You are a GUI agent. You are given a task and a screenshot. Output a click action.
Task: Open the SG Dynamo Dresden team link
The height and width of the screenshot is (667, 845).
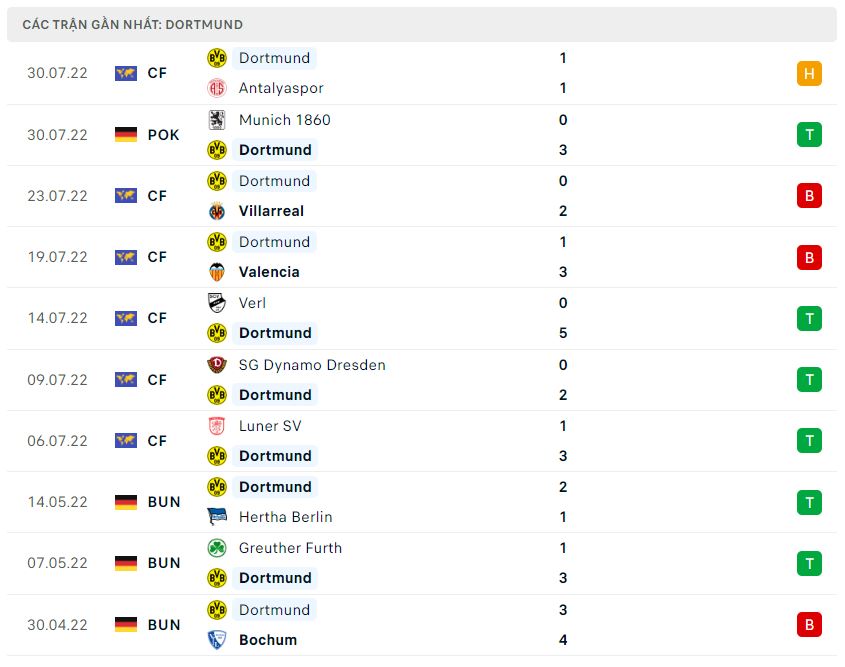pyautogui.click(x=312, y=365)
